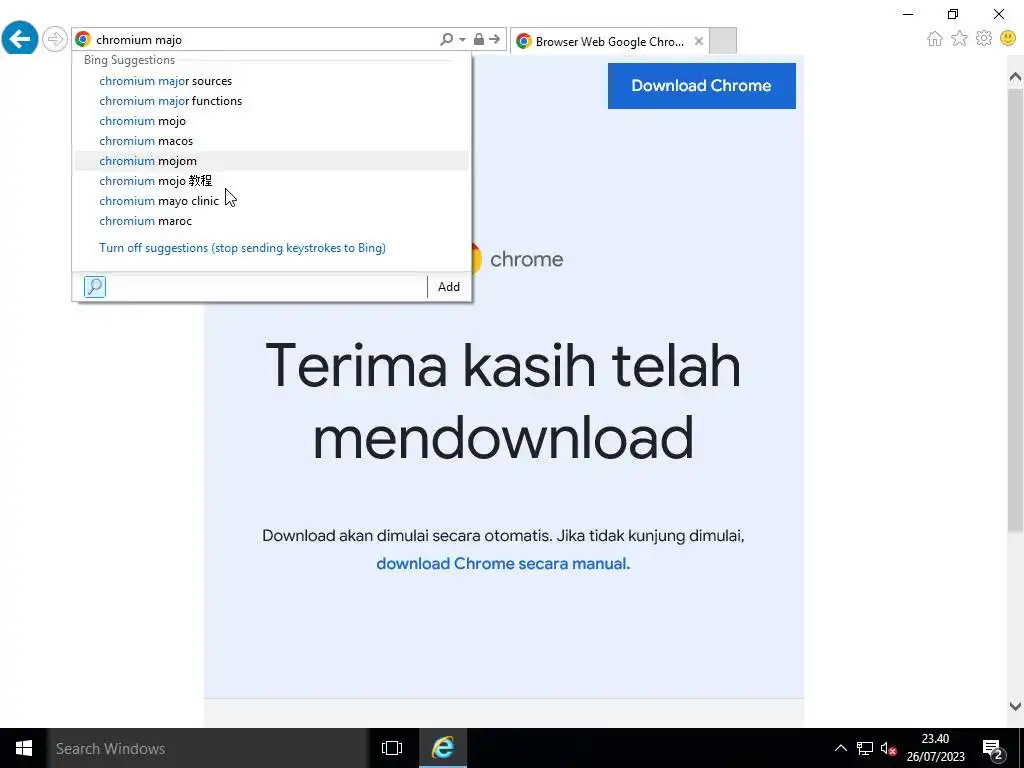Click the smiley feedback icon

tap(1008, 39)
